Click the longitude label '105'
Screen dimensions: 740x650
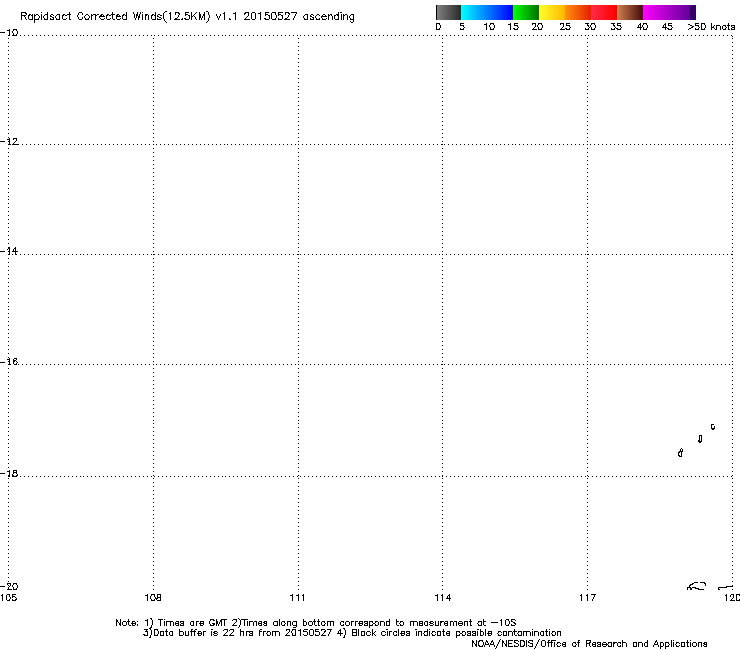tap(8, 598)
